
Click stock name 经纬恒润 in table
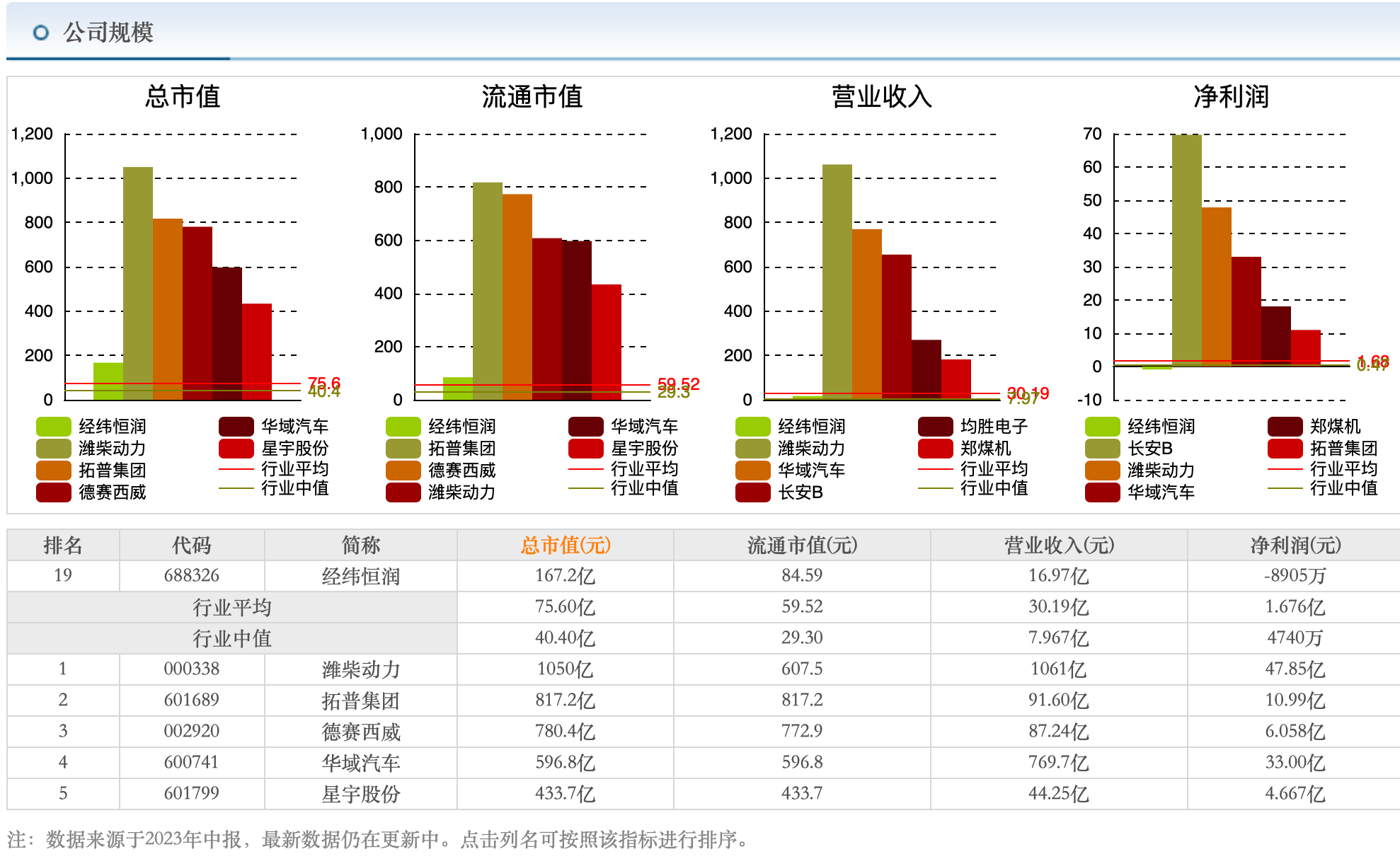(x=361, y=576)
